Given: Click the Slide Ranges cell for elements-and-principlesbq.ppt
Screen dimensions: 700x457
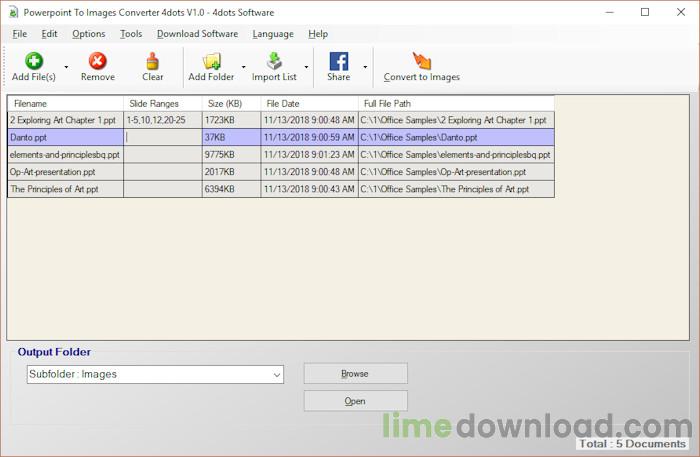Looking at the screenshot, I should coord(163,154).
